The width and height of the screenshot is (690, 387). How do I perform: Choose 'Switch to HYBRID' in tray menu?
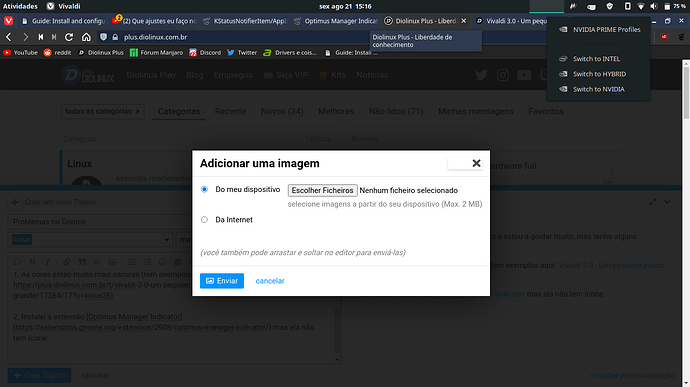pyautogui.click(x=598, y=74)
